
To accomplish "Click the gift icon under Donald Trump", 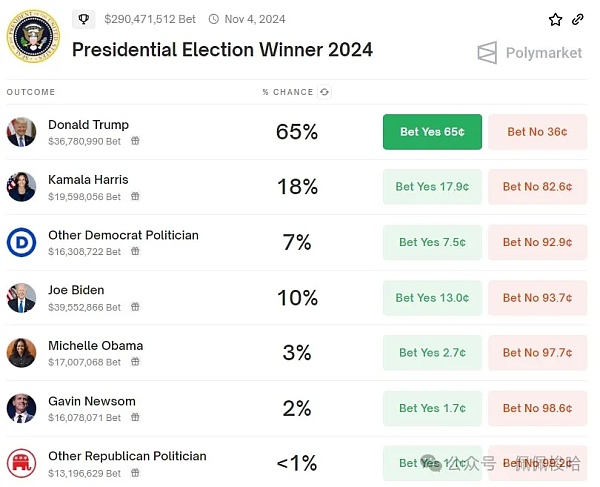I will (135, 142).
